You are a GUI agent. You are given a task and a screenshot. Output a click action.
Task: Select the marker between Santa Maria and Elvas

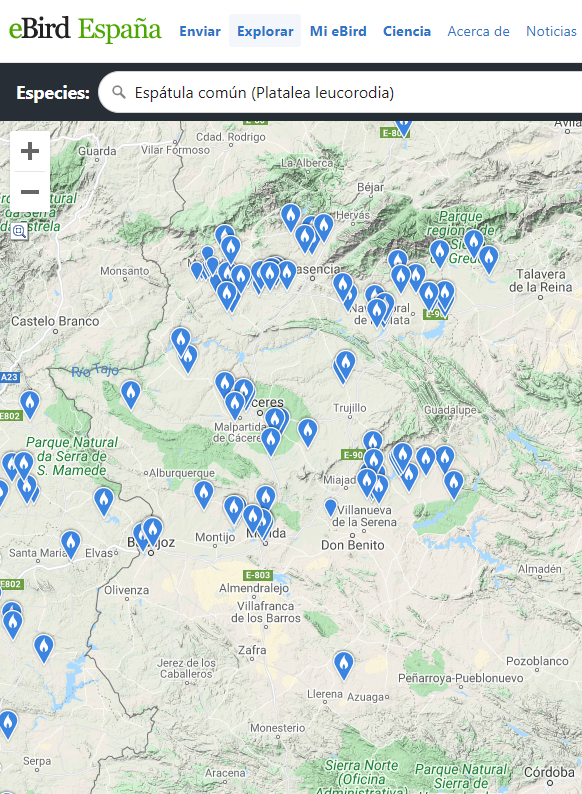[x=70, y=544]
